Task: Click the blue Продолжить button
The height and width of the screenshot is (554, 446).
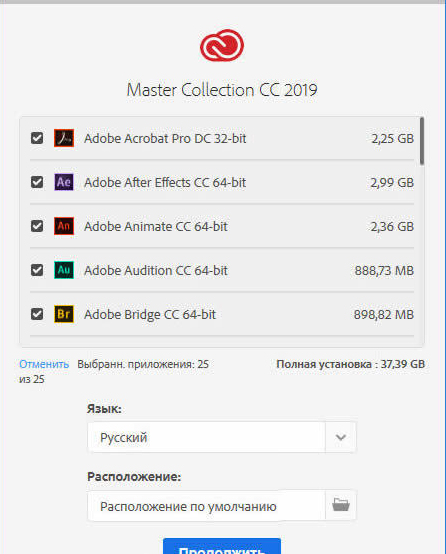Action: [222, 546]
